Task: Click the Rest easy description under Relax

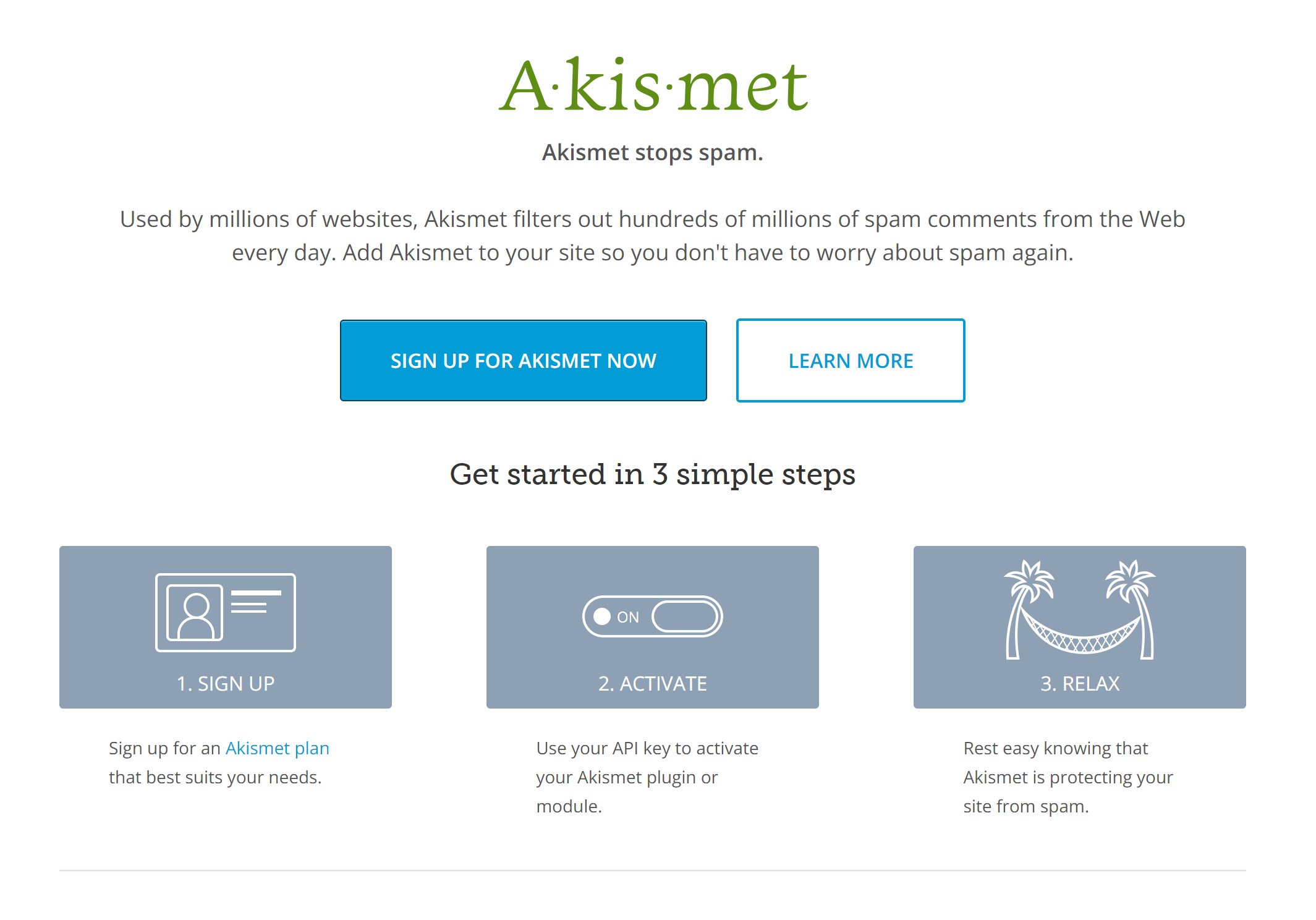Action: tap(1068, 777)
